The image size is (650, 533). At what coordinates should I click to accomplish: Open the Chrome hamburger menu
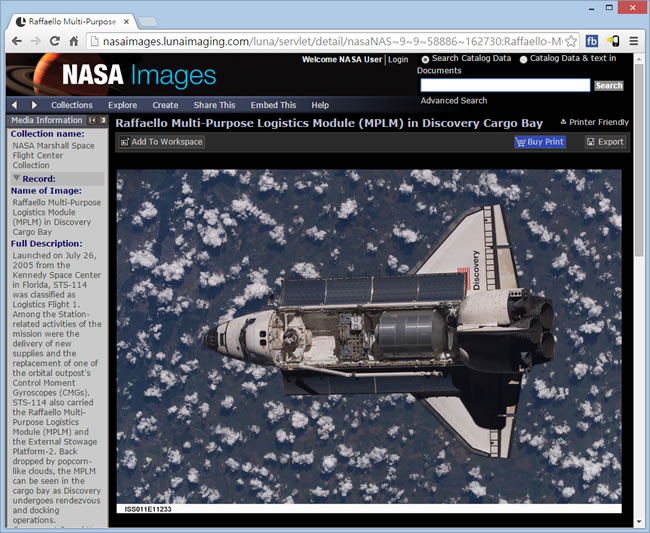click(x=633, y=41)
